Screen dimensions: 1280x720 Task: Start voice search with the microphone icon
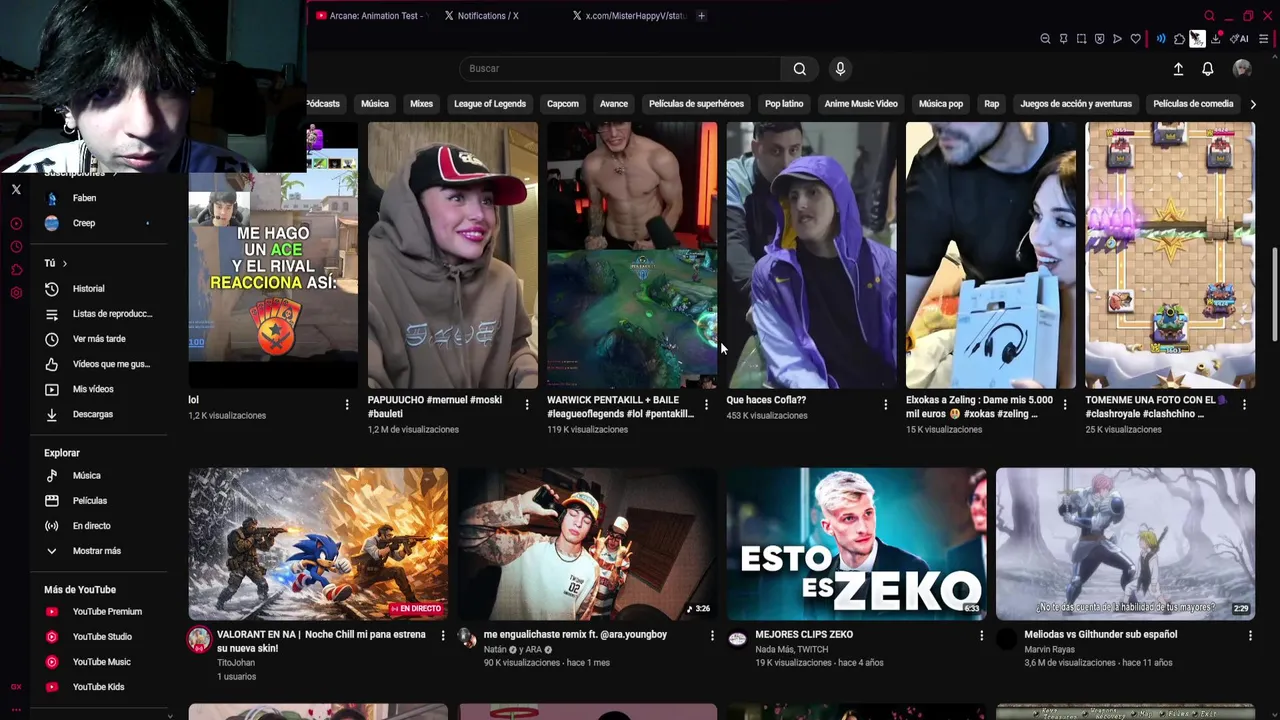[840, 69]
